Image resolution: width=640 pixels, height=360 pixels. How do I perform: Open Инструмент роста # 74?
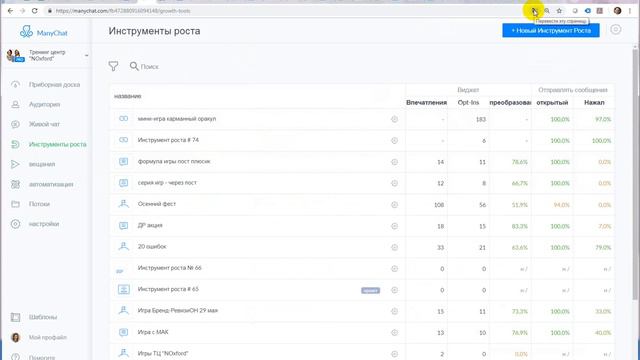tap(168, 140)
